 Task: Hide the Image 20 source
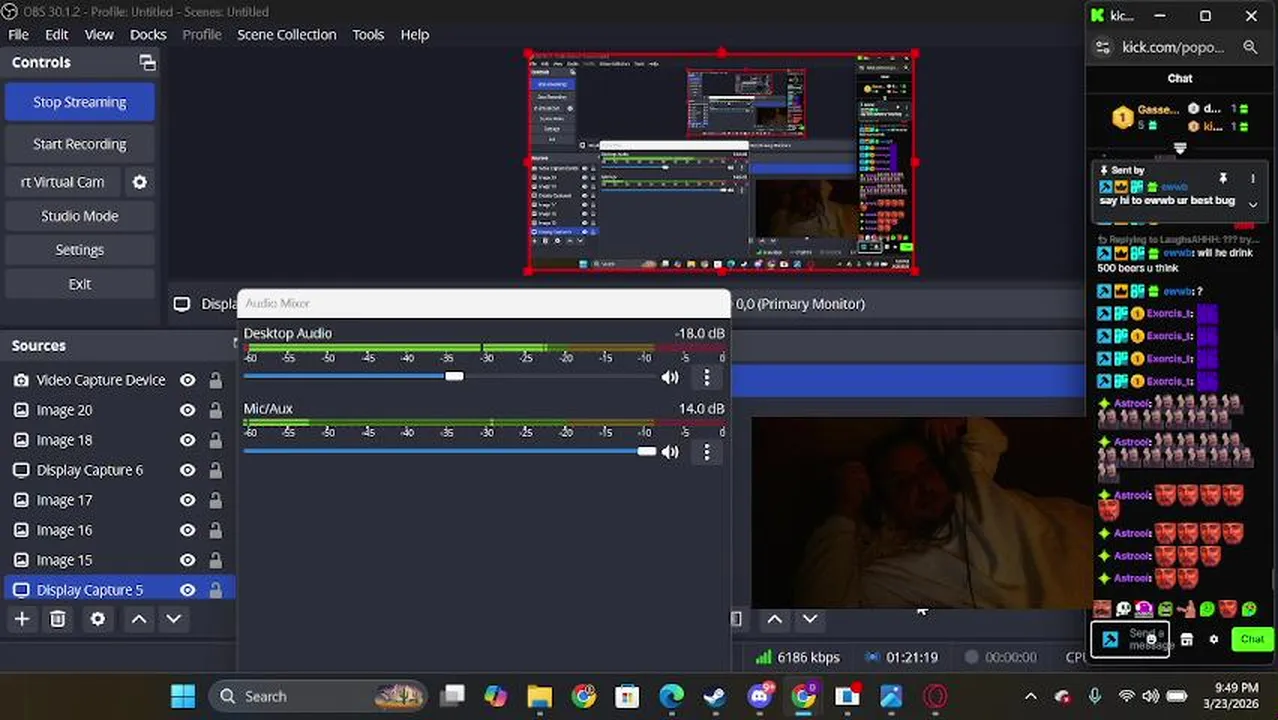pos(187,410)
